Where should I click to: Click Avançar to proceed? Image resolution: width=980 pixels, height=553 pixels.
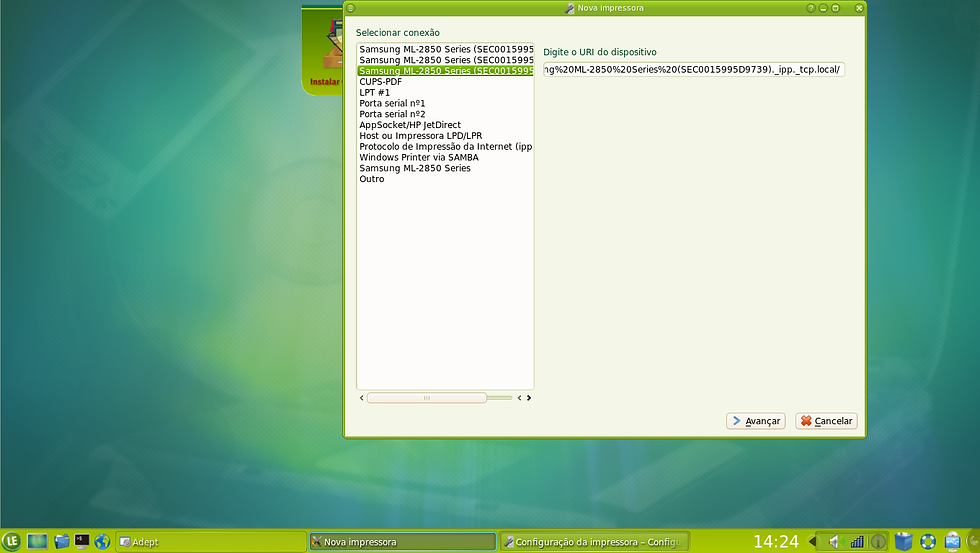pyautogui.click(x=756, y=421)
